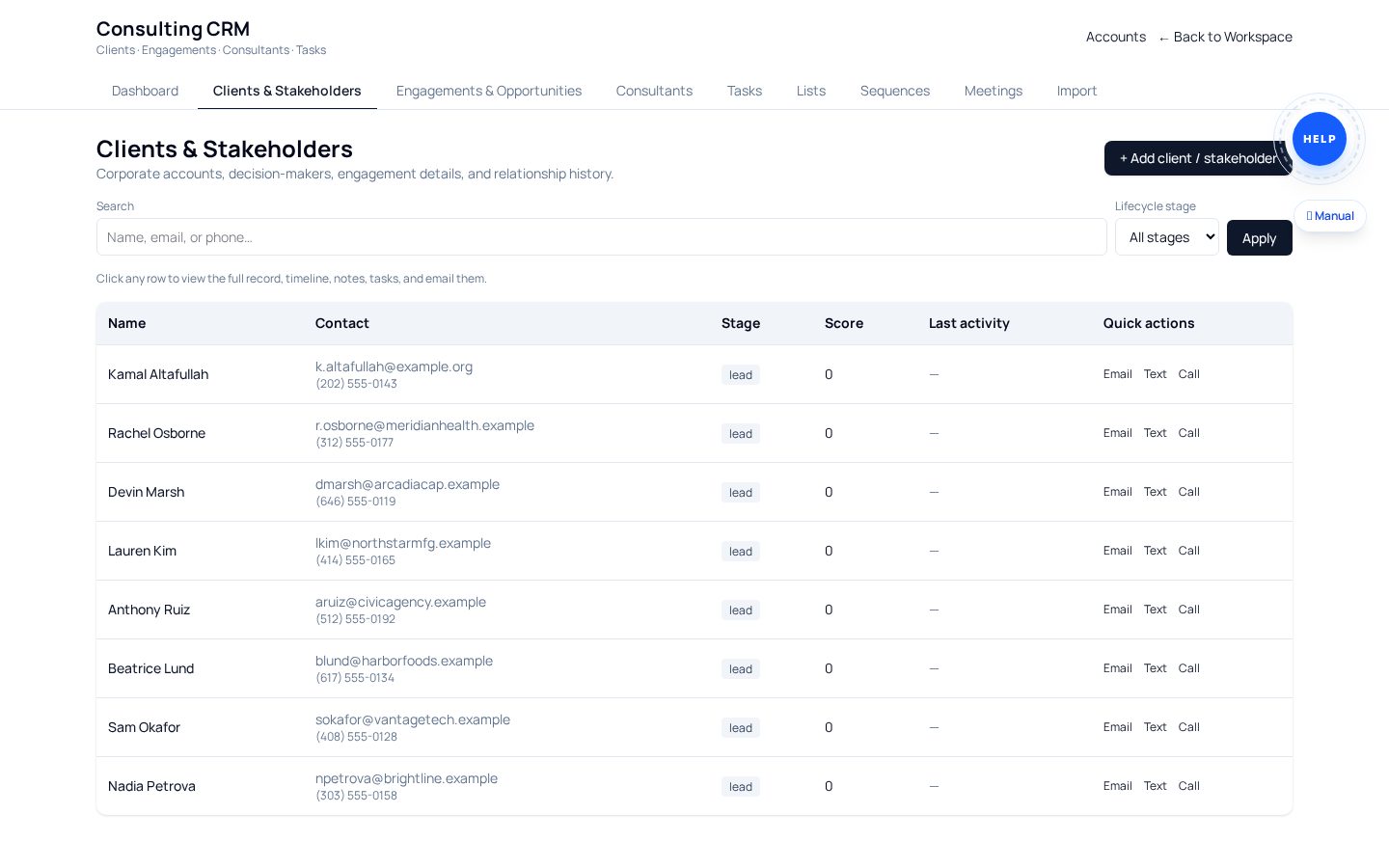Click Call for Devin Marsh
Image resolution: width=1389 pixels, height=868 pixels.
[1188, 492]
